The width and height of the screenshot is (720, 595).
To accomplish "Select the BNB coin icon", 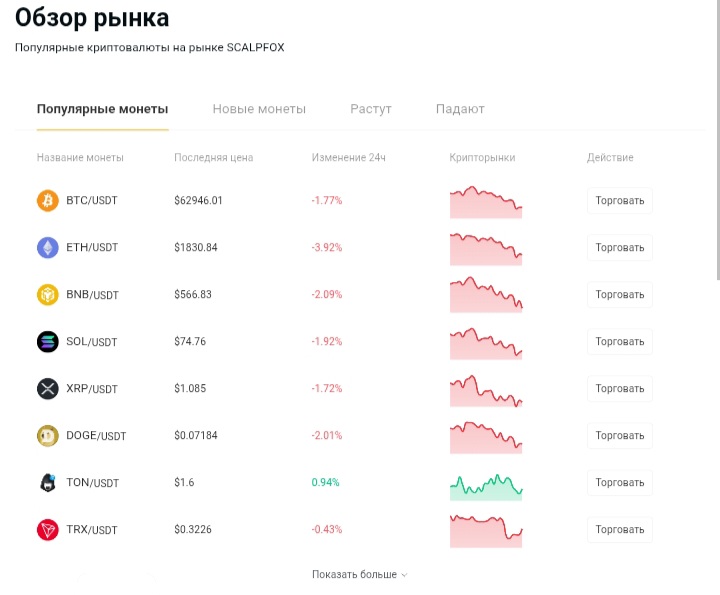I will [48, 295].
